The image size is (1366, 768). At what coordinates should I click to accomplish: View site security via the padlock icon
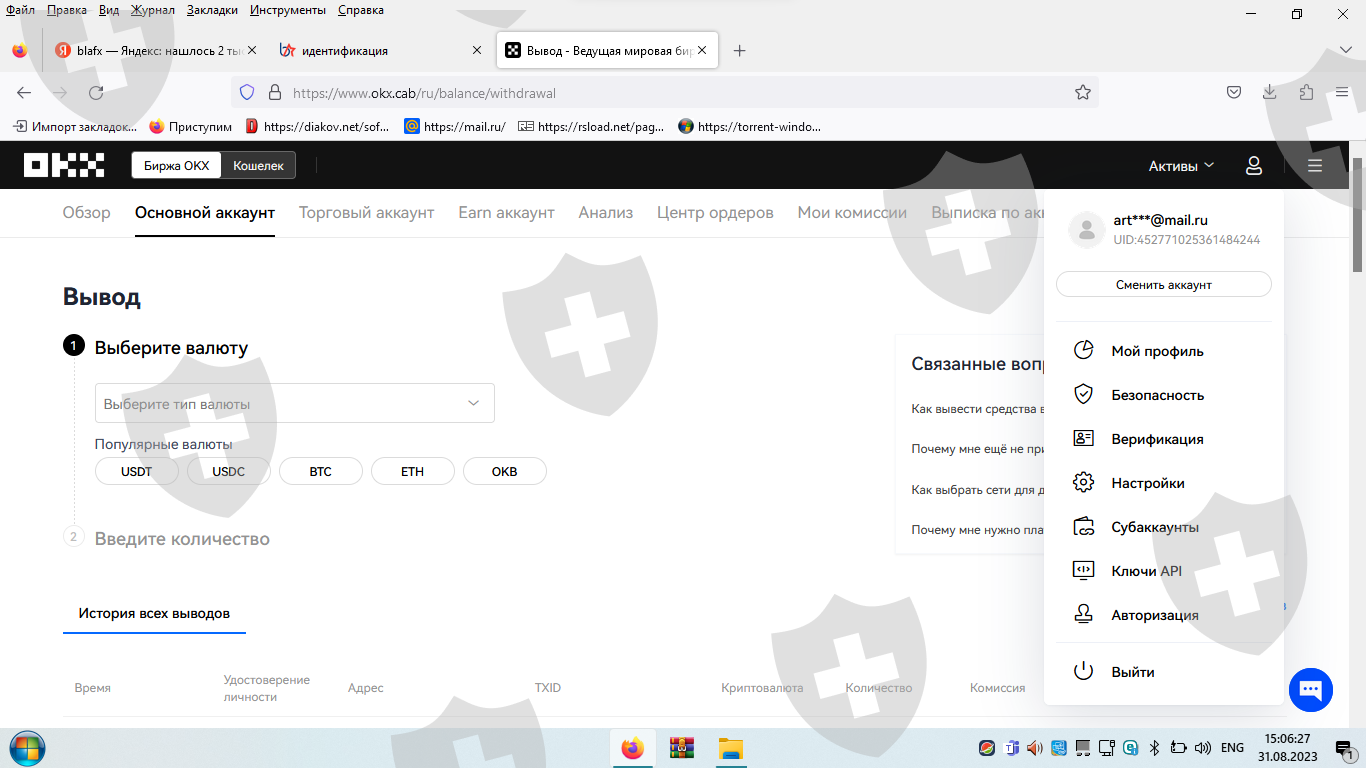[275, 93]
